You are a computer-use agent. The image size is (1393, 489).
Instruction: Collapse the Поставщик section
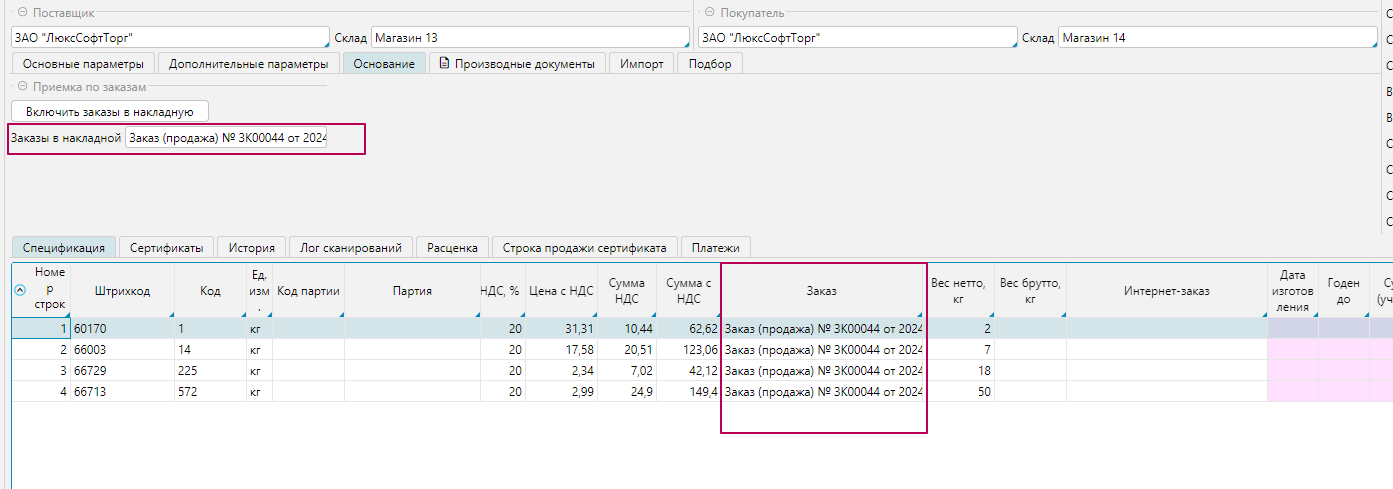click(22, 13)
